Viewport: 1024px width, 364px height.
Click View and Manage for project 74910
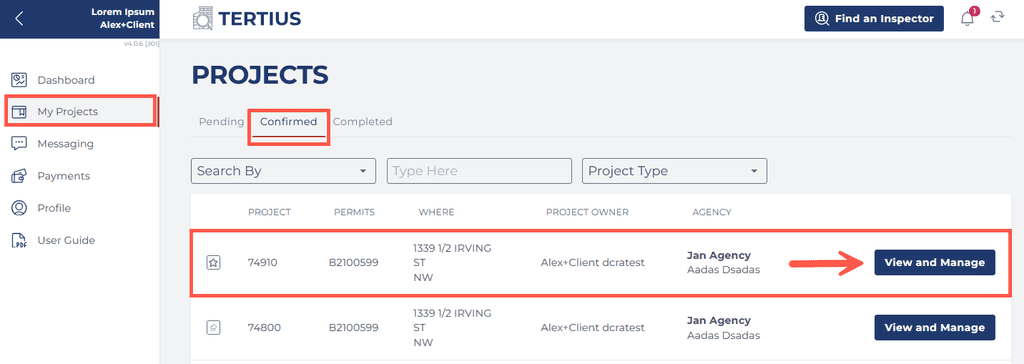pyautogui.click(x=935, y=263)
